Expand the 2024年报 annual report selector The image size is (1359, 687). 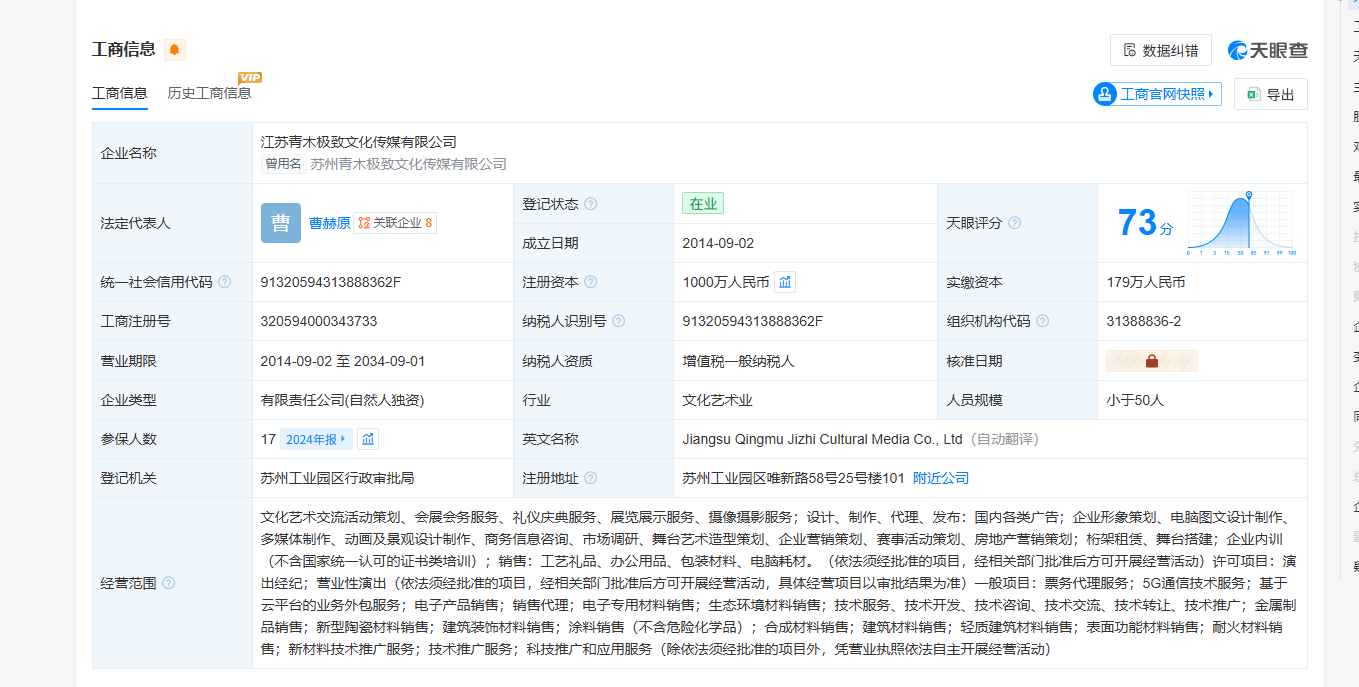[316, 439]
